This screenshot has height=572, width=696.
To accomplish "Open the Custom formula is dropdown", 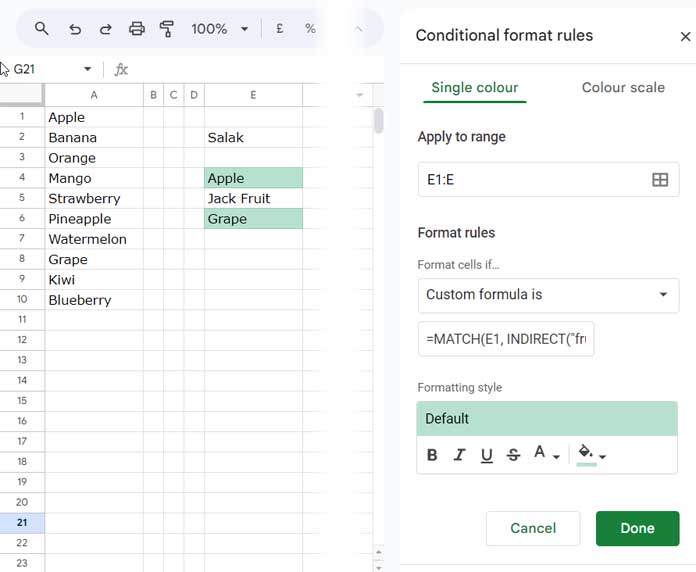I will (548, 295).
